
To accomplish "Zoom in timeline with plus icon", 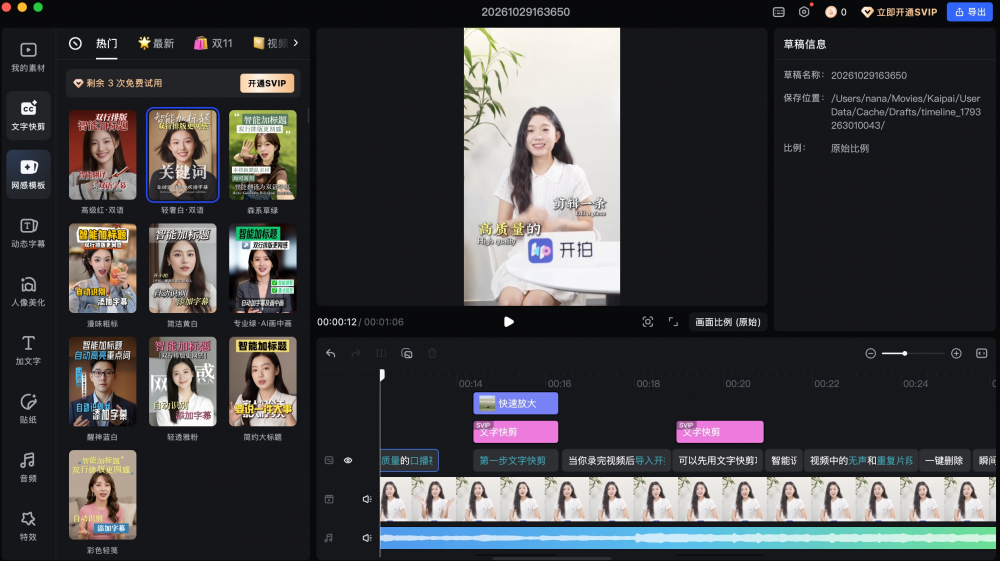I will (x=956, y=353).
